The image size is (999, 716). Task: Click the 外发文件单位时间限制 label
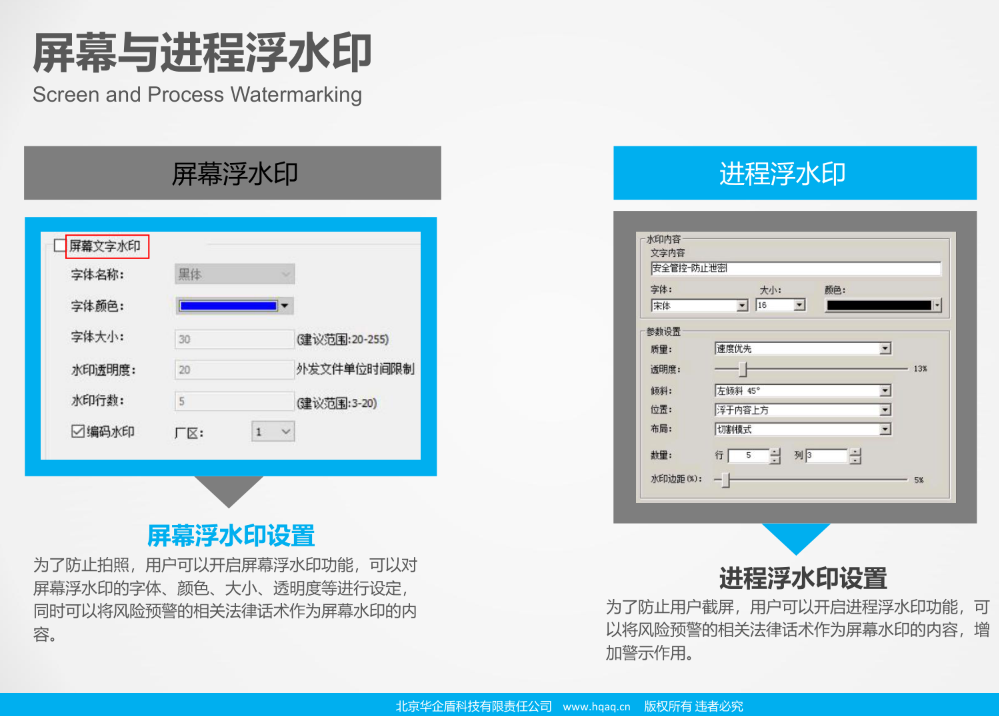pos(356,369)
